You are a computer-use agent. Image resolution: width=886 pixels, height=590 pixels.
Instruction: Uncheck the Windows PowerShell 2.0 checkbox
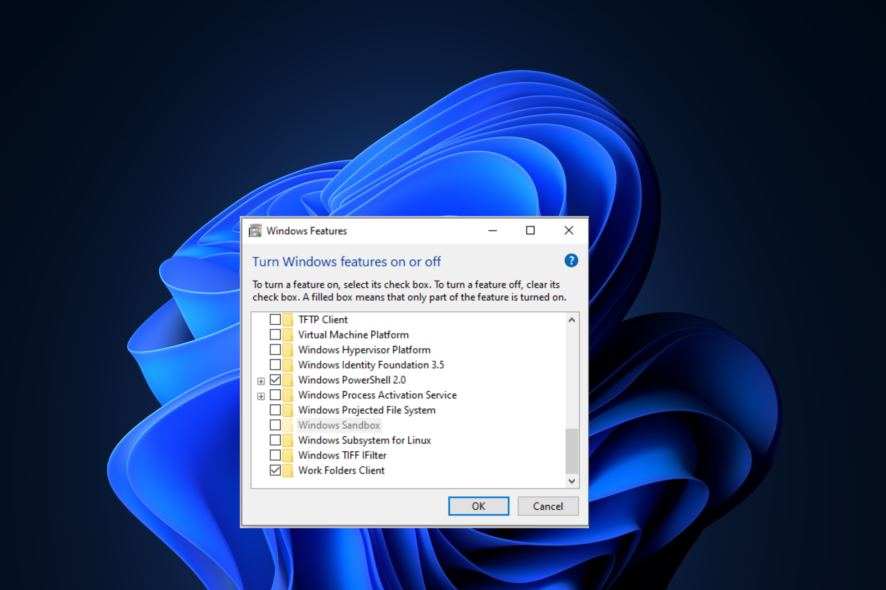[x=275, y=380]
